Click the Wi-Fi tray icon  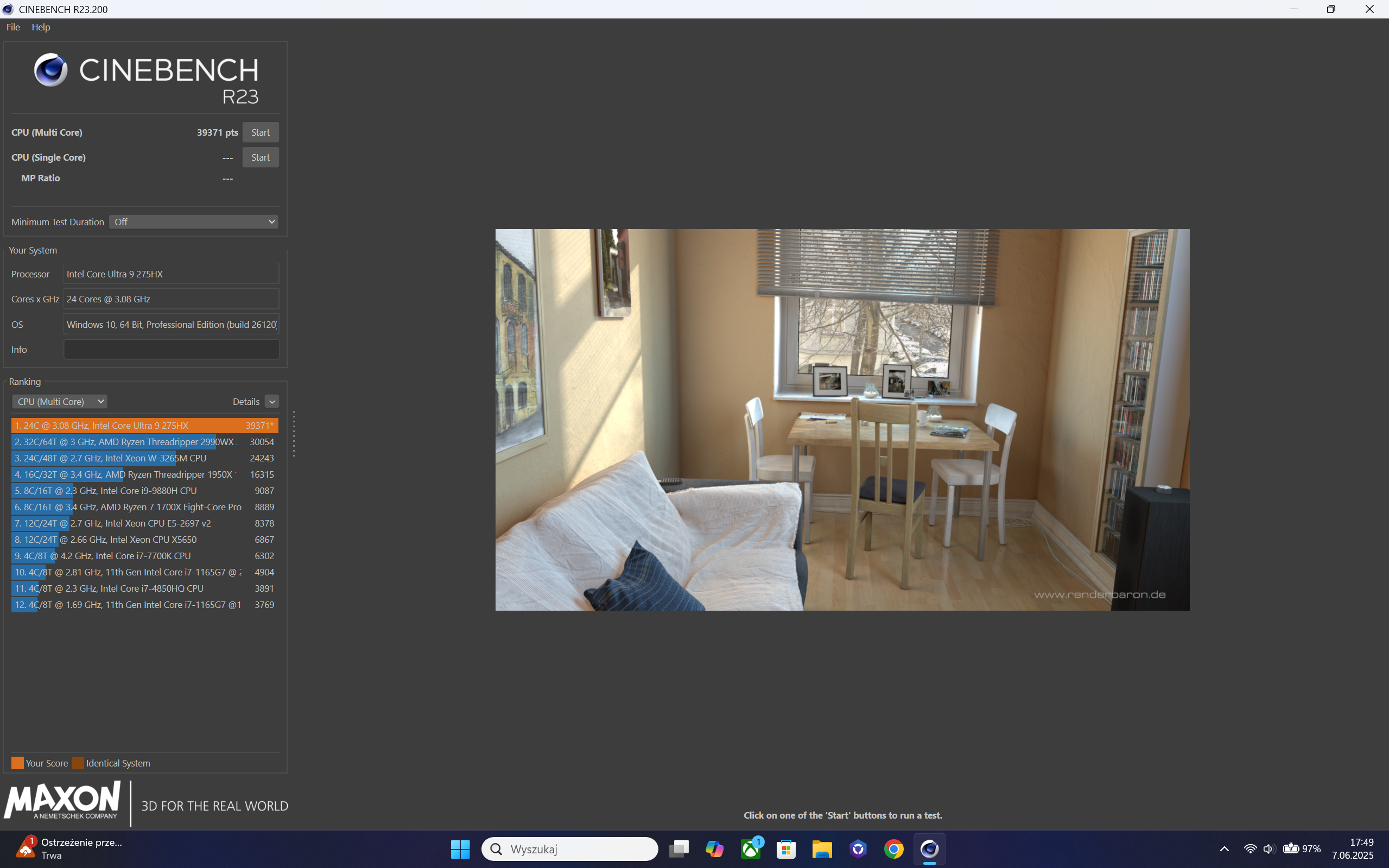click(1250, 848)
